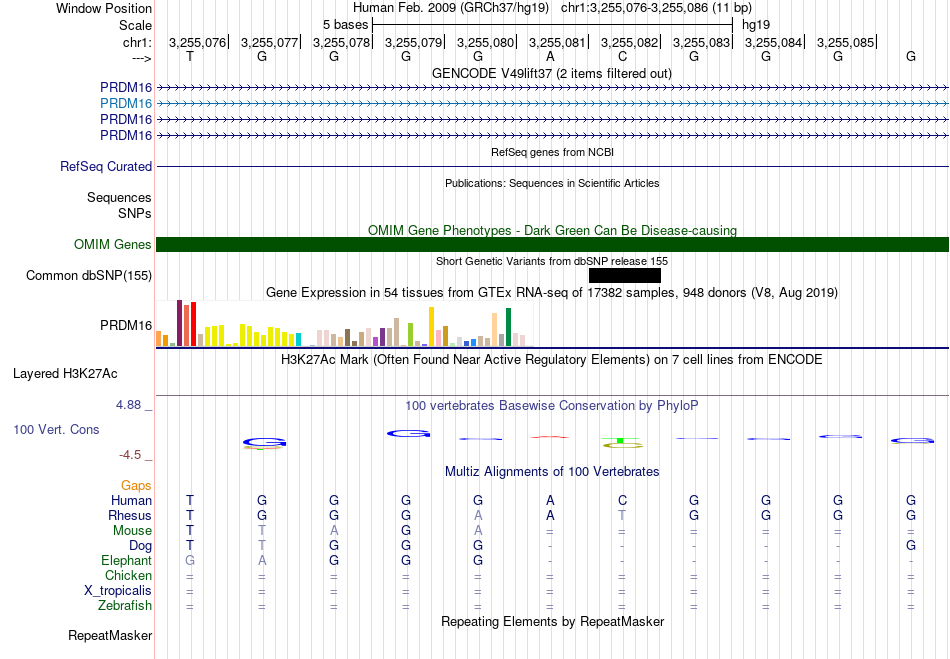Click 'Short Genetic Variants from dbSNP' title
The width and height of the screenshot is (950, 659).
pyautogui.click(x=552, y=262)
